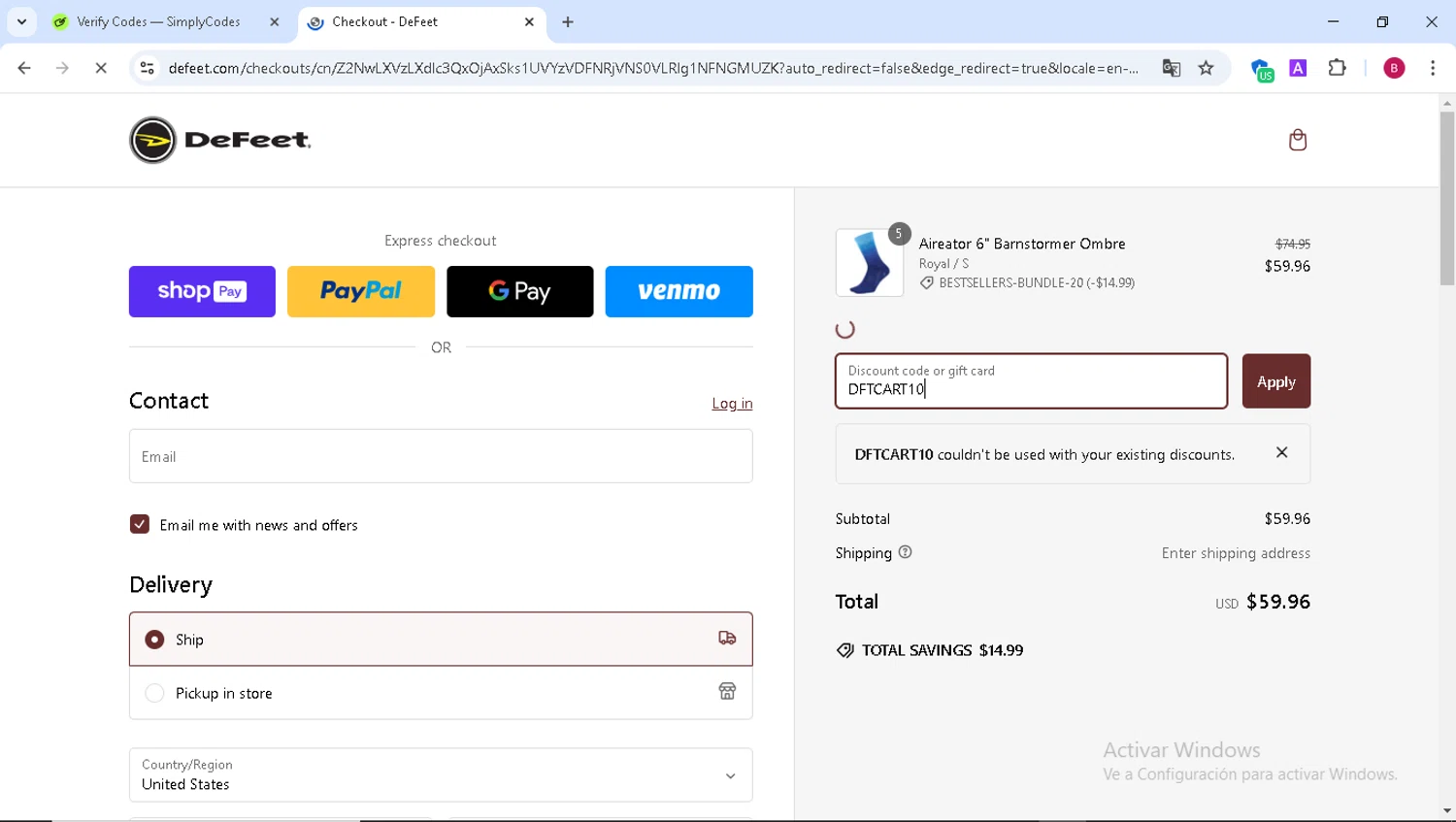Click the scrollbar down arrow
This screenshot has height=822, width=1456.
pos(1447,811)
